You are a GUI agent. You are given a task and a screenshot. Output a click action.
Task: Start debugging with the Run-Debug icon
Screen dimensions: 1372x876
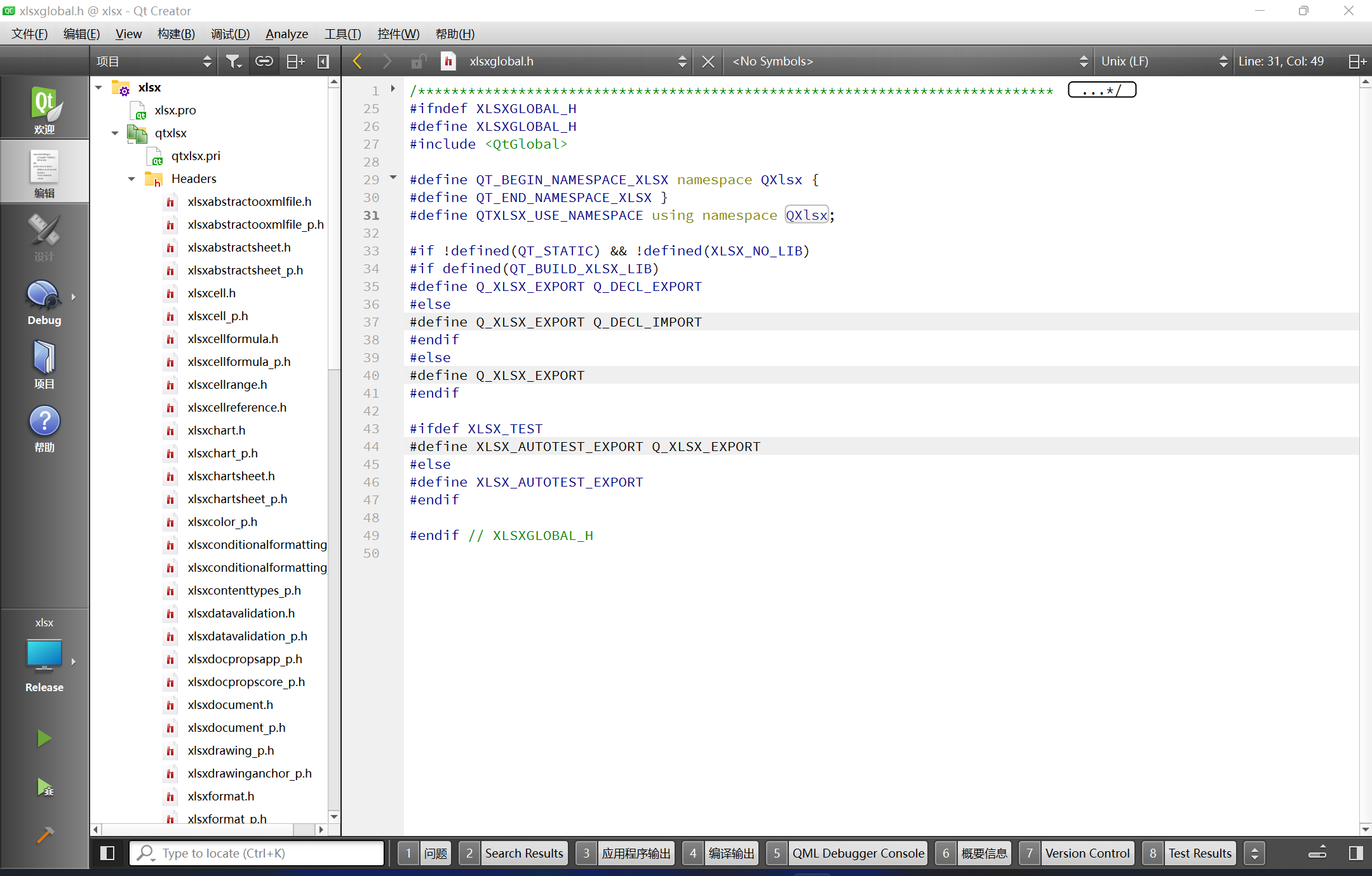coord(44,788)
